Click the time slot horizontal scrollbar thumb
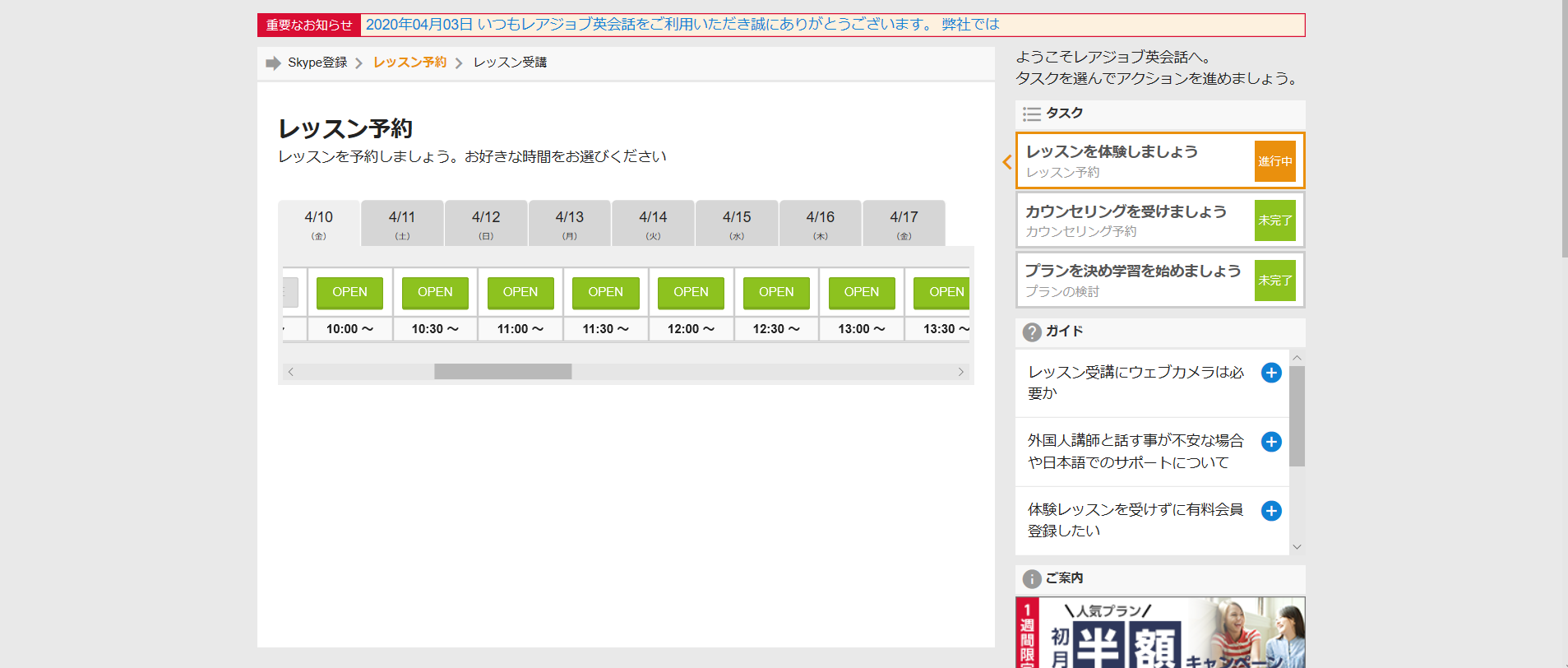The image size is (1568, 668). 502,372
